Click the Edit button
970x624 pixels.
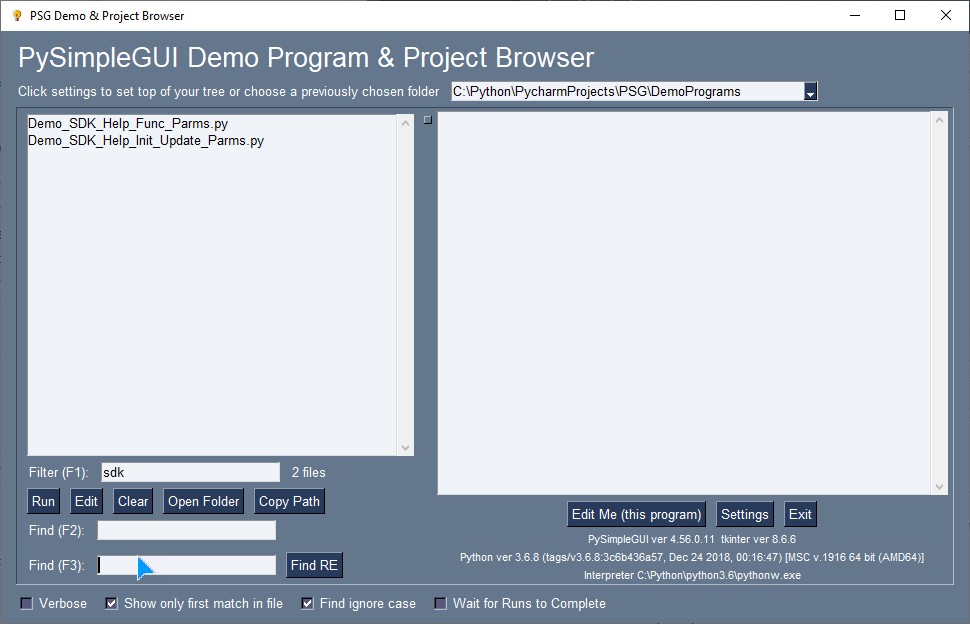[x=86, y=502]
